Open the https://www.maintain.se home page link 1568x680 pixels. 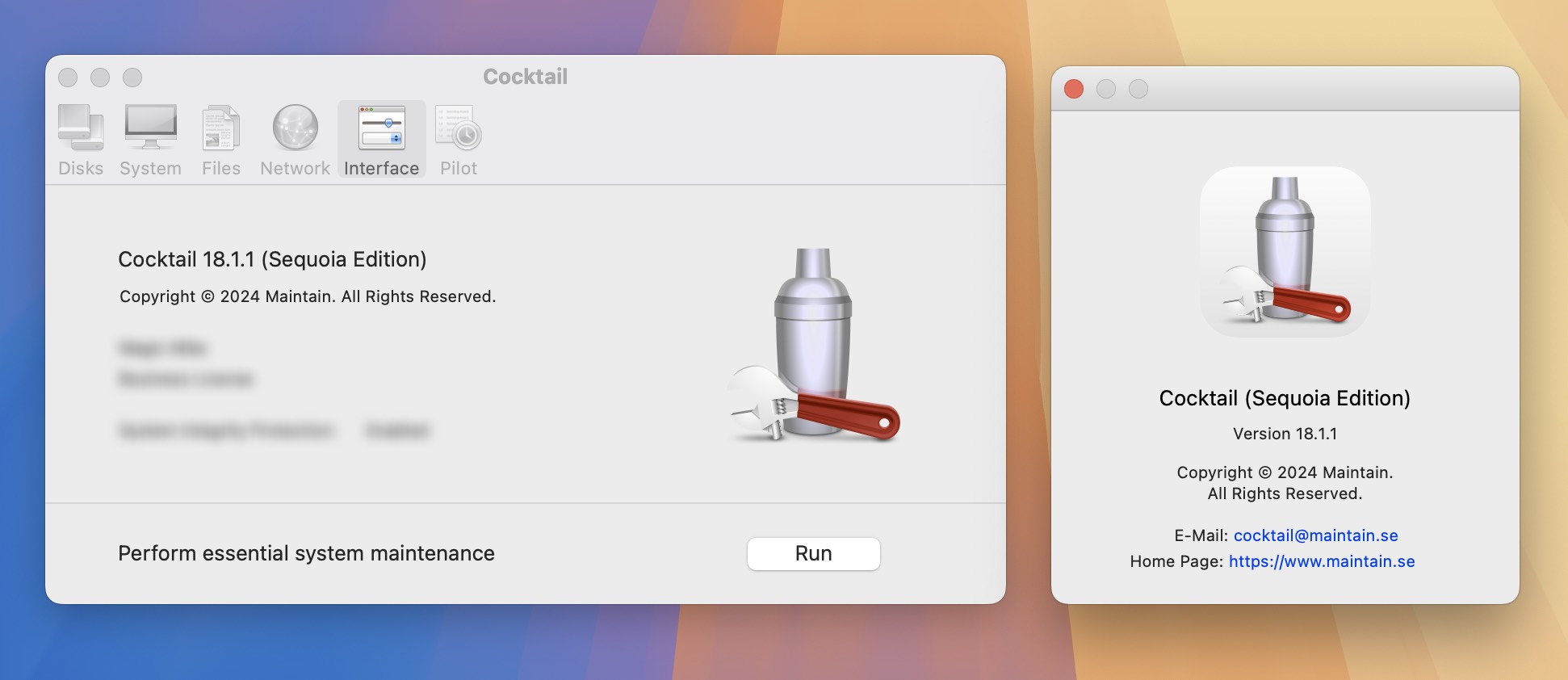(x=1321, y=561)
